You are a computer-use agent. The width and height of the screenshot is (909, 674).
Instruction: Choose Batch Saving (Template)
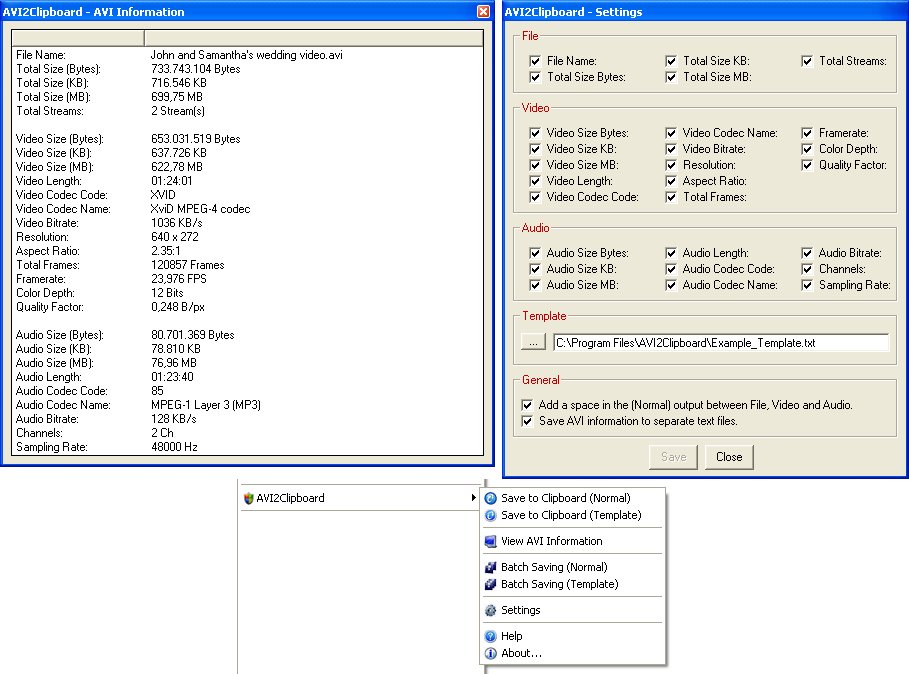tap(574, 584)
